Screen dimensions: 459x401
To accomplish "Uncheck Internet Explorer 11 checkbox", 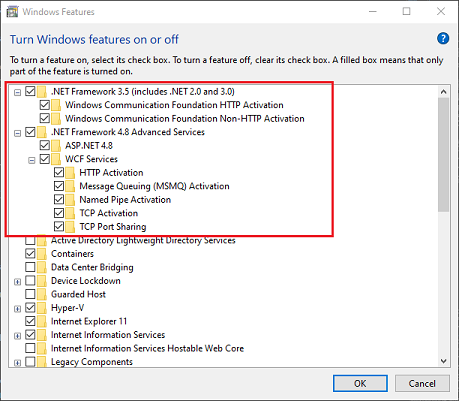I will [x=30, y=321].
